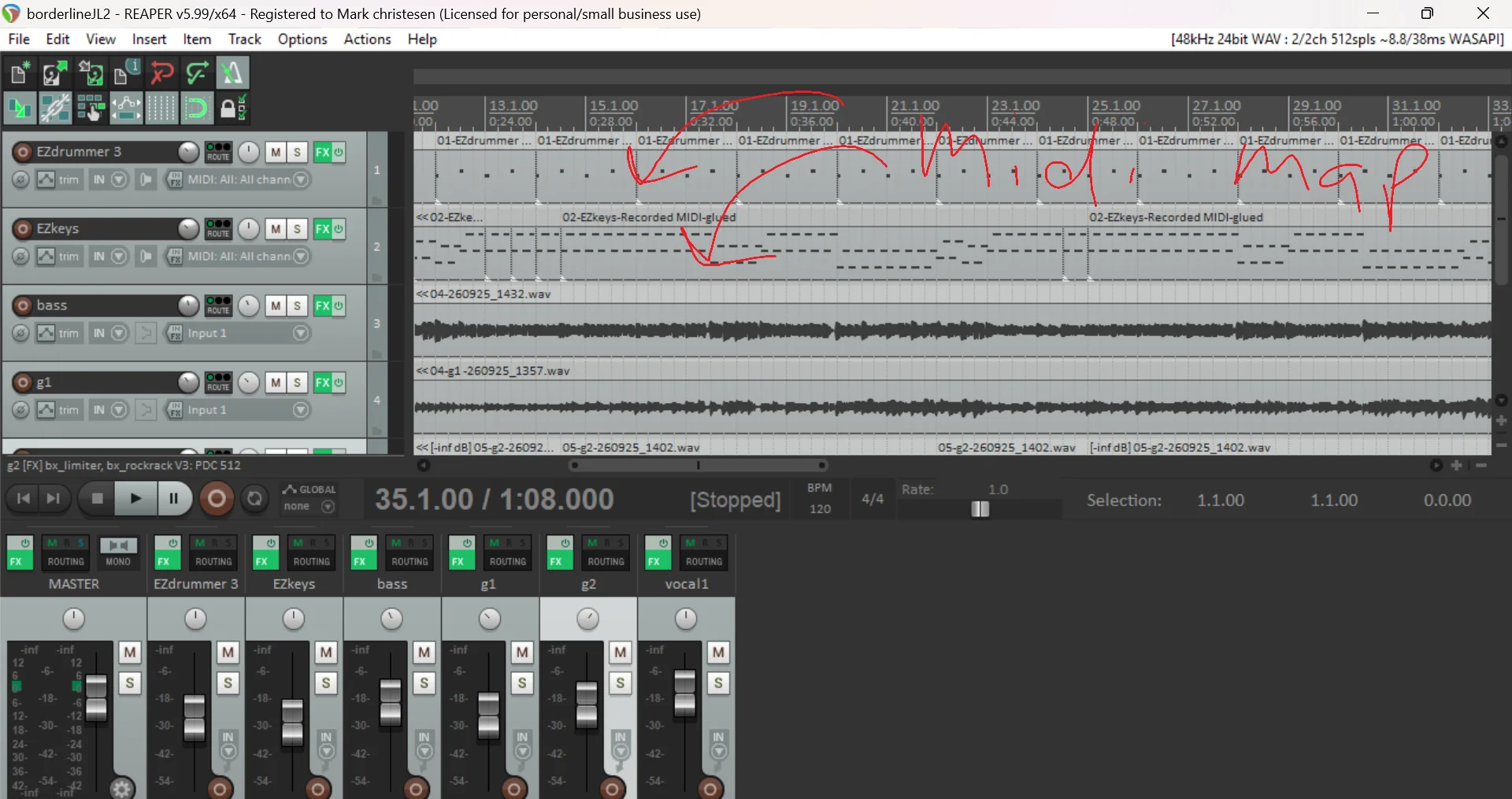Screen dimensions: 1512x799
Task: Click the Record transport button
Action: click(x=217, y=498)
